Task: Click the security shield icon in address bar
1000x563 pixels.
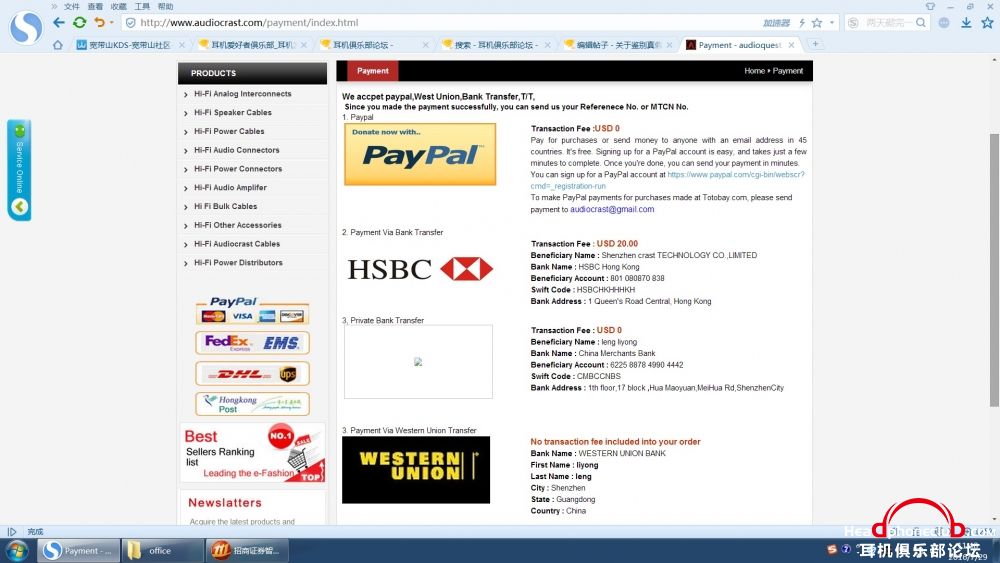Action: pos(130,22)
